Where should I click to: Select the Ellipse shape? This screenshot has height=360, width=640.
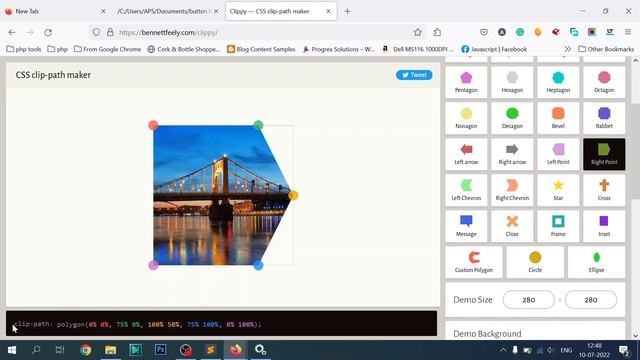596,262
